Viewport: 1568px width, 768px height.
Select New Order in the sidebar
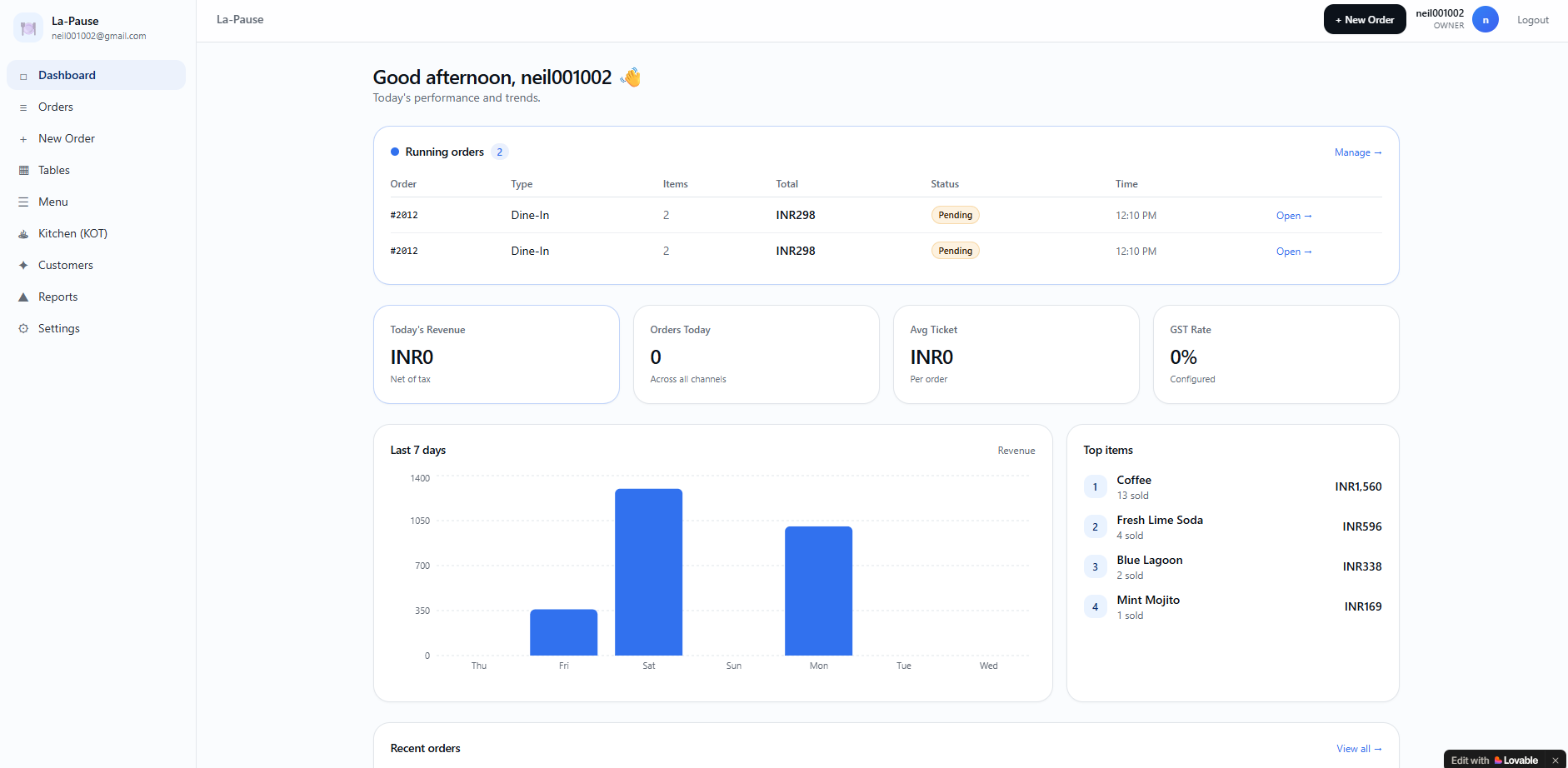coord(67,139)
